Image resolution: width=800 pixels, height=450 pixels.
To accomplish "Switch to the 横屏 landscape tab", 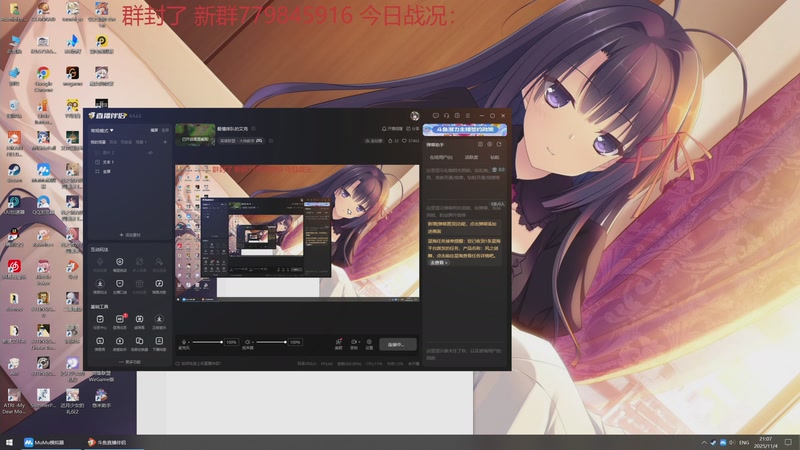I will coord(154,131).
